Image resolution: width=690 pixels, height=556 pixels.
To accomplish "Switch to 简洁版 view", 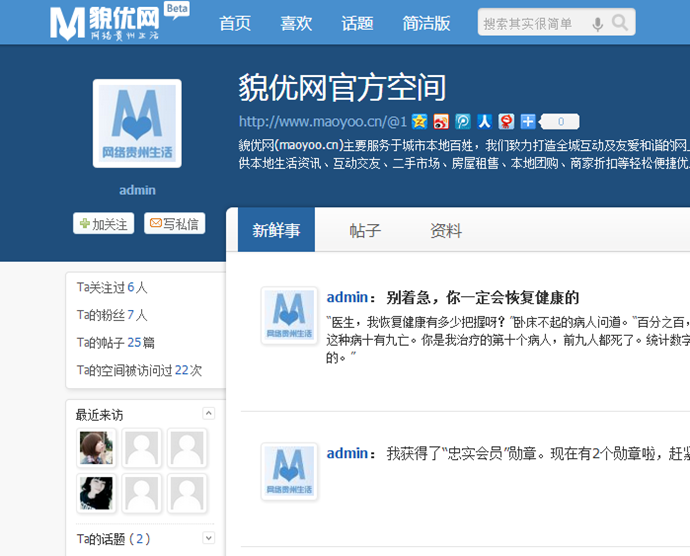I will [x=426, y=23].
